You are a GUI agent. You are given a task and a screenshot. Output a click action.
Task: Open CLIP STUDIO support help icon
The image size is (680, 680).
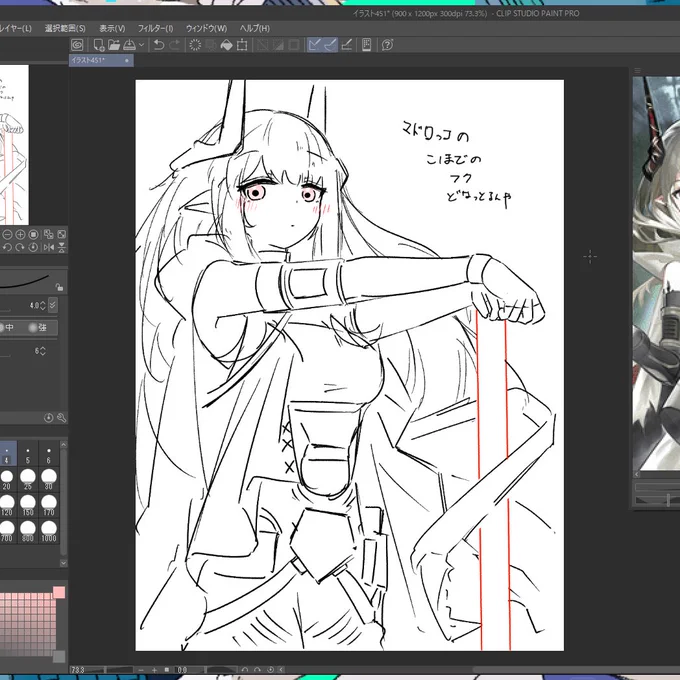[387, 45]
